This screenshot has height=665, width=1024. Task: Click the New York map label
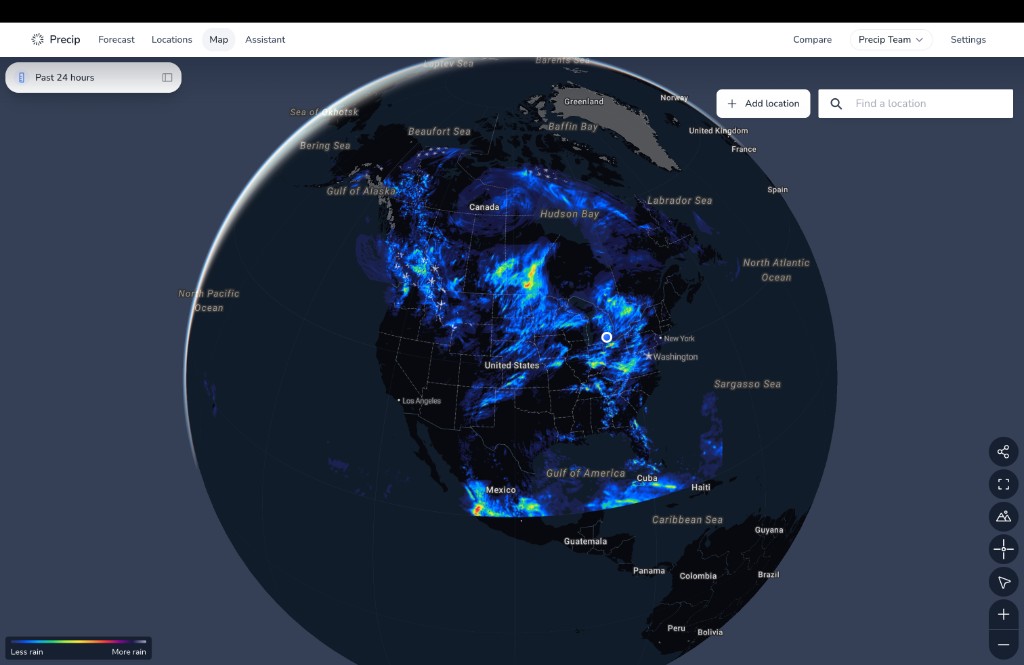[x=679, y=338]
